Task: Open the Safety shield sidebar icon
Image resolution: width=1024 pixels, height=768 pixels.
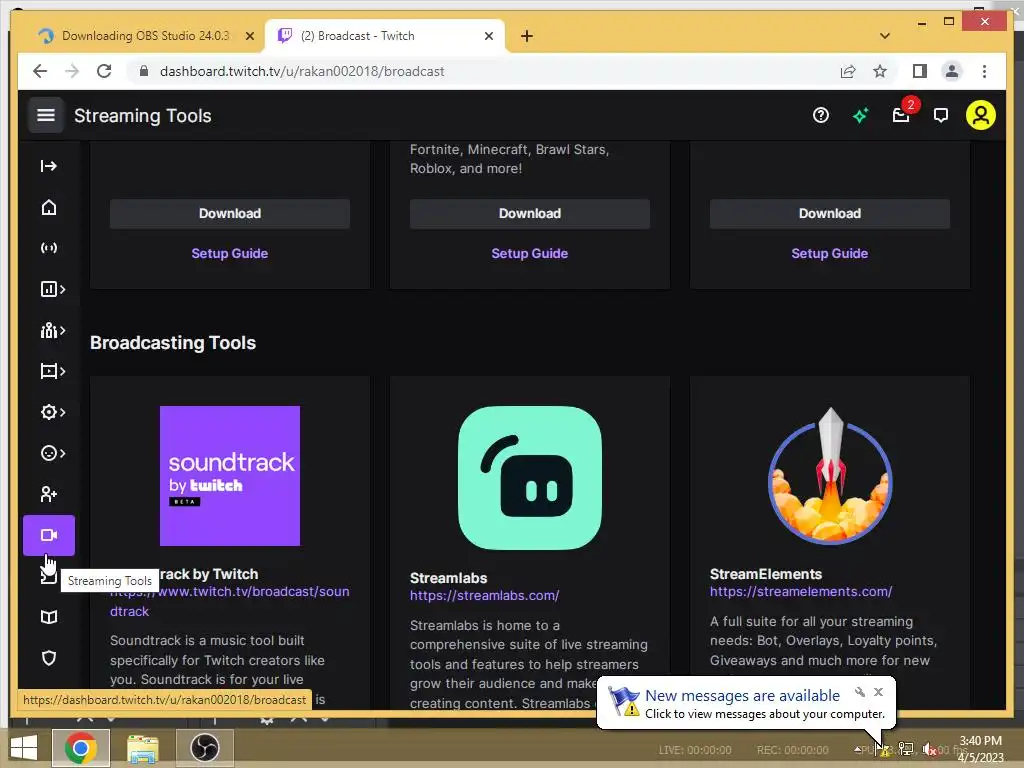Action: (x=48, y=658)
